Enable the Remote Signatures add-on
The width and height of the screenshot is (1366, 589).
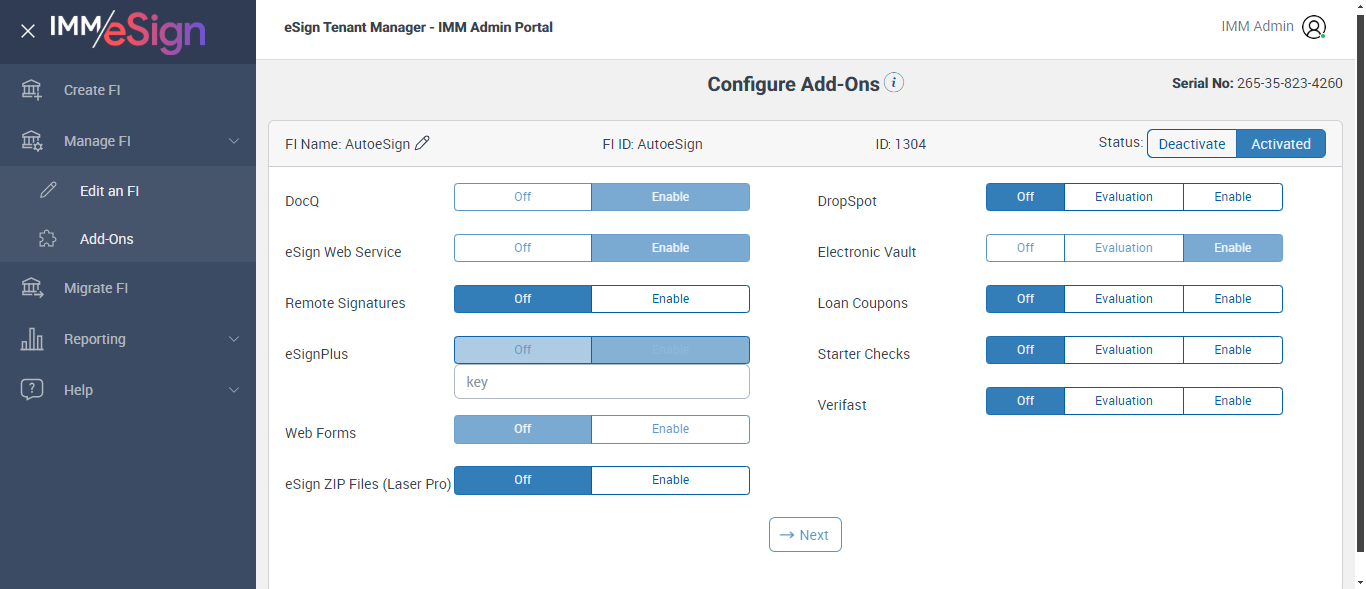point(670,299)
